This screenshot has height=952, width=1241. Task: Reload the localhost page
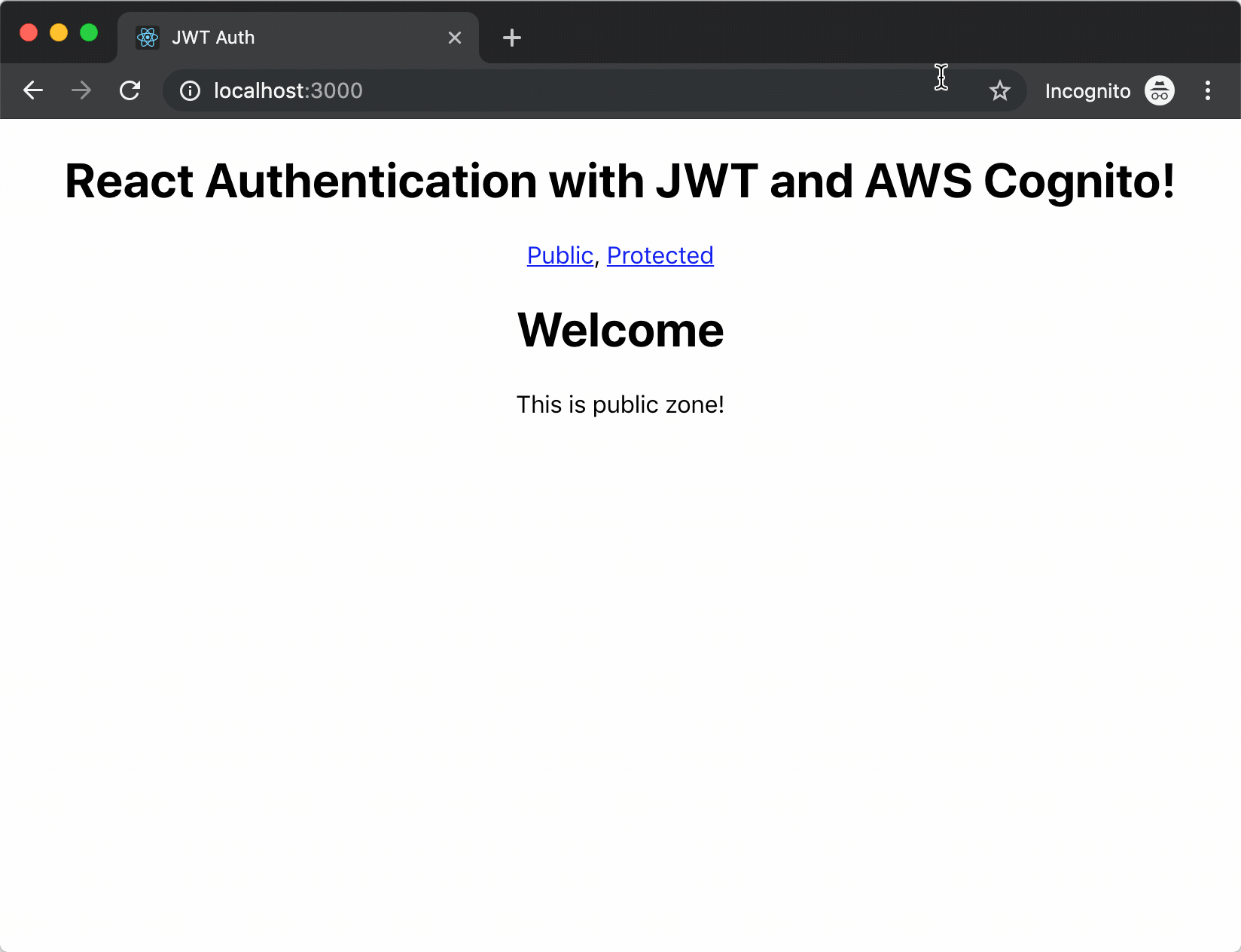[x=130, y=90]
